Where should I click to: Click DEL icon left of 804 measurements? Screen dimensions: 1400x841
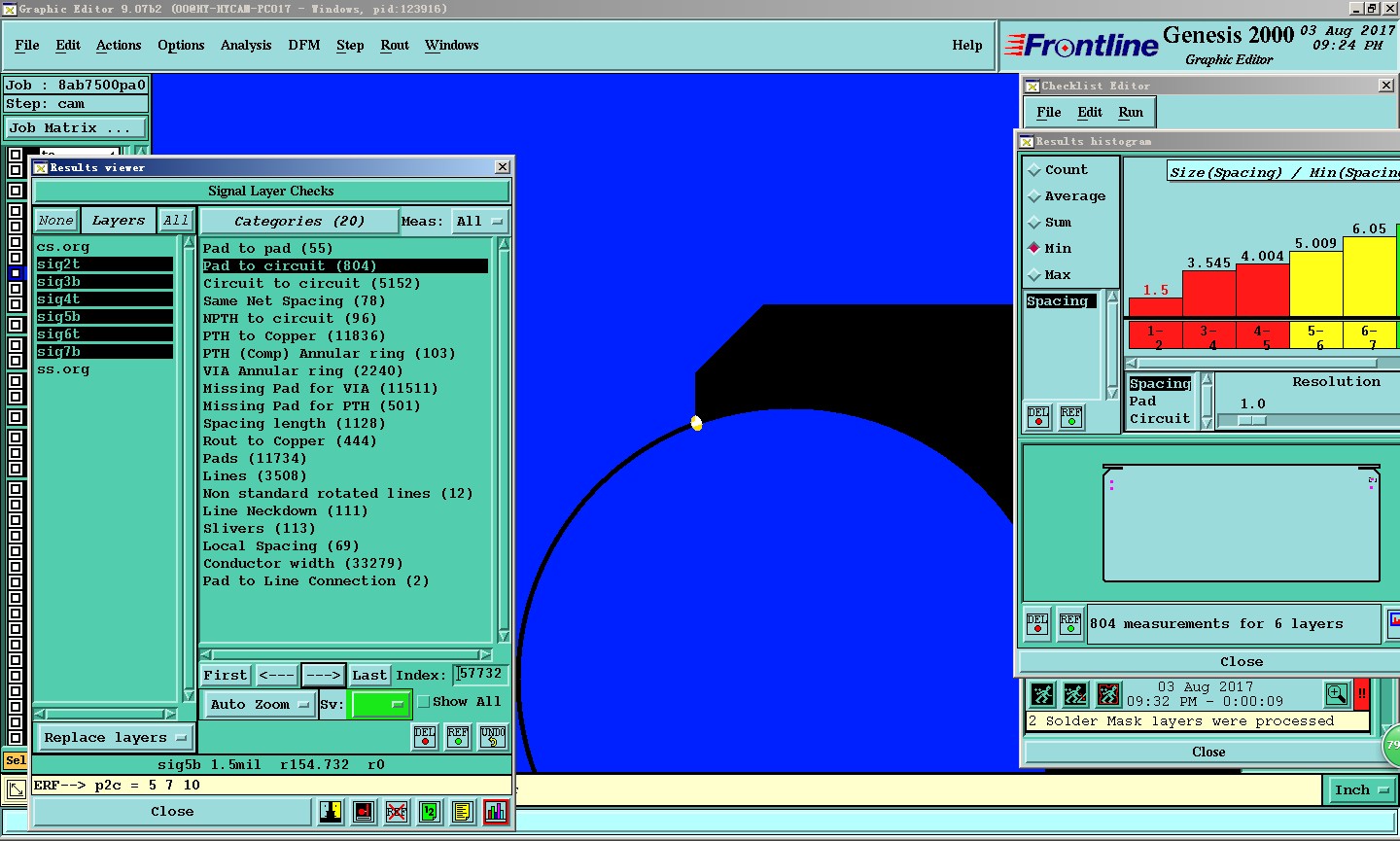tap(1037, 624)
